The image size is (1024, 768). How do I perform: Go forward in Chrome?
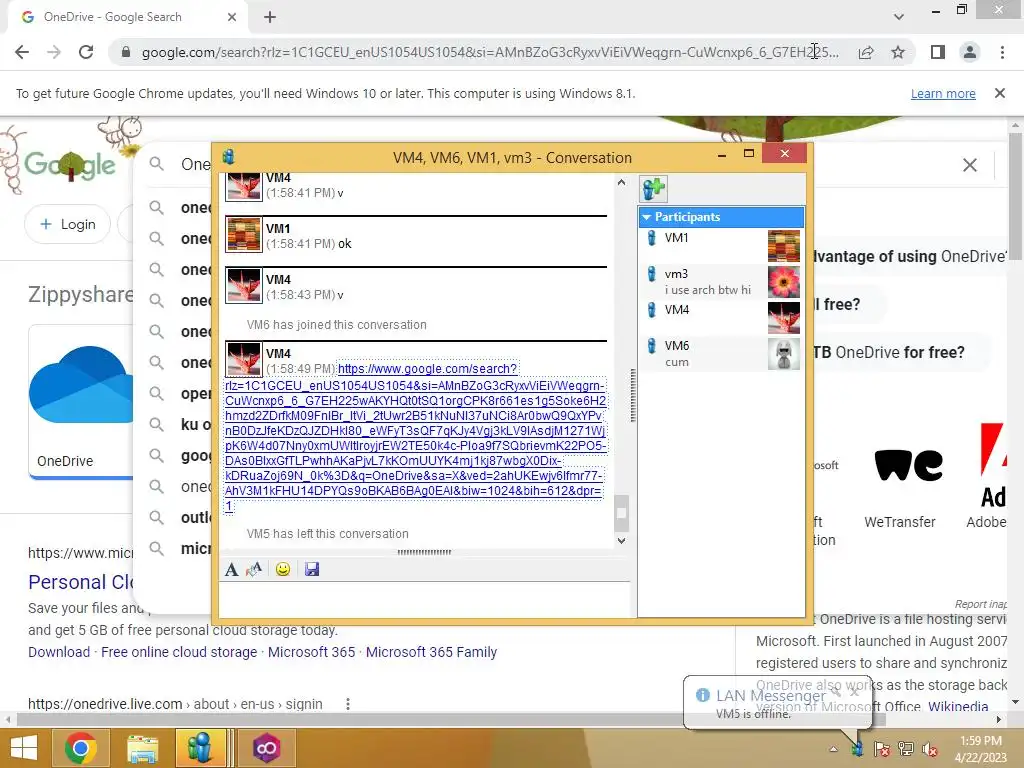click(x=54, y=52)
